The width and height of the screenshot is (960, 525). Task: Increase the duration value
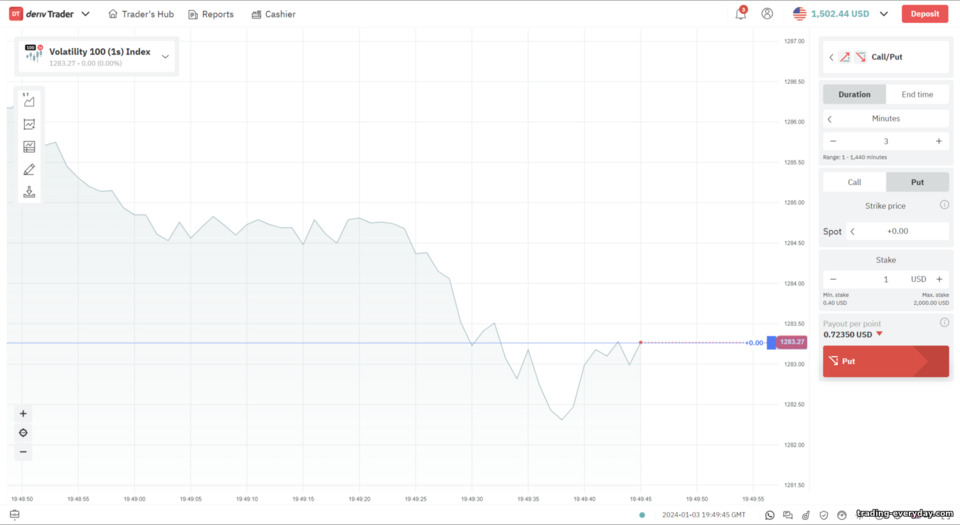coord(939,141)
